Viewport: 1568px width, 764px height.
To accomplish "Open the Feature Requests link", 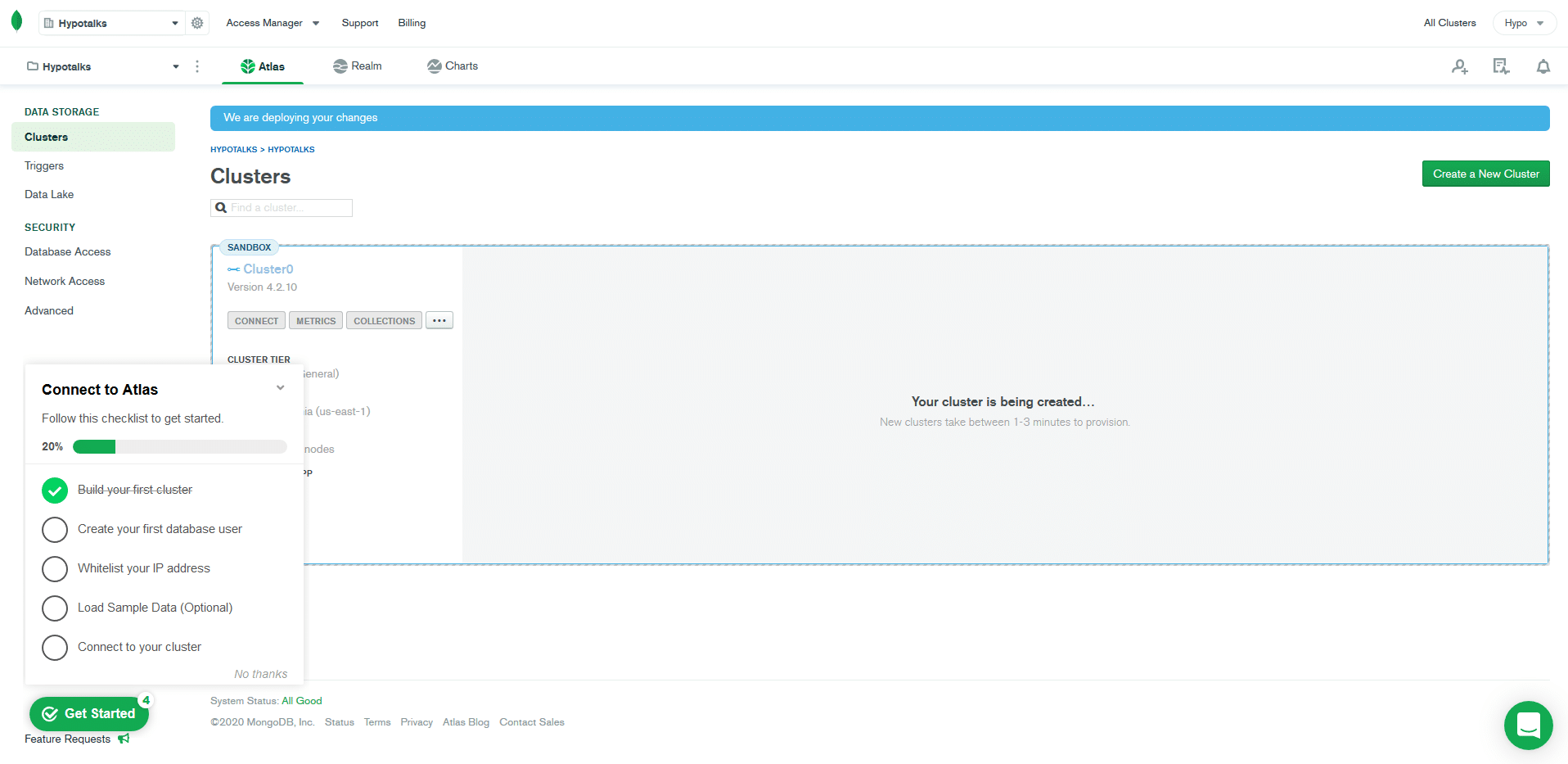I will [x=67, y=739].
